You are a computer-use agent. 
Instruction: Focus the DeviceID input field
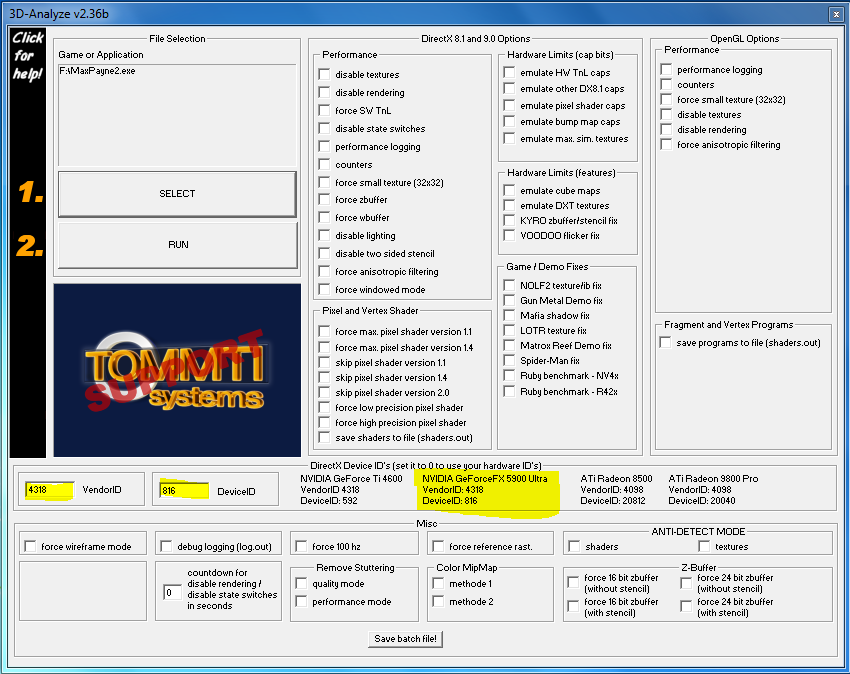click(x=184, y=490)
